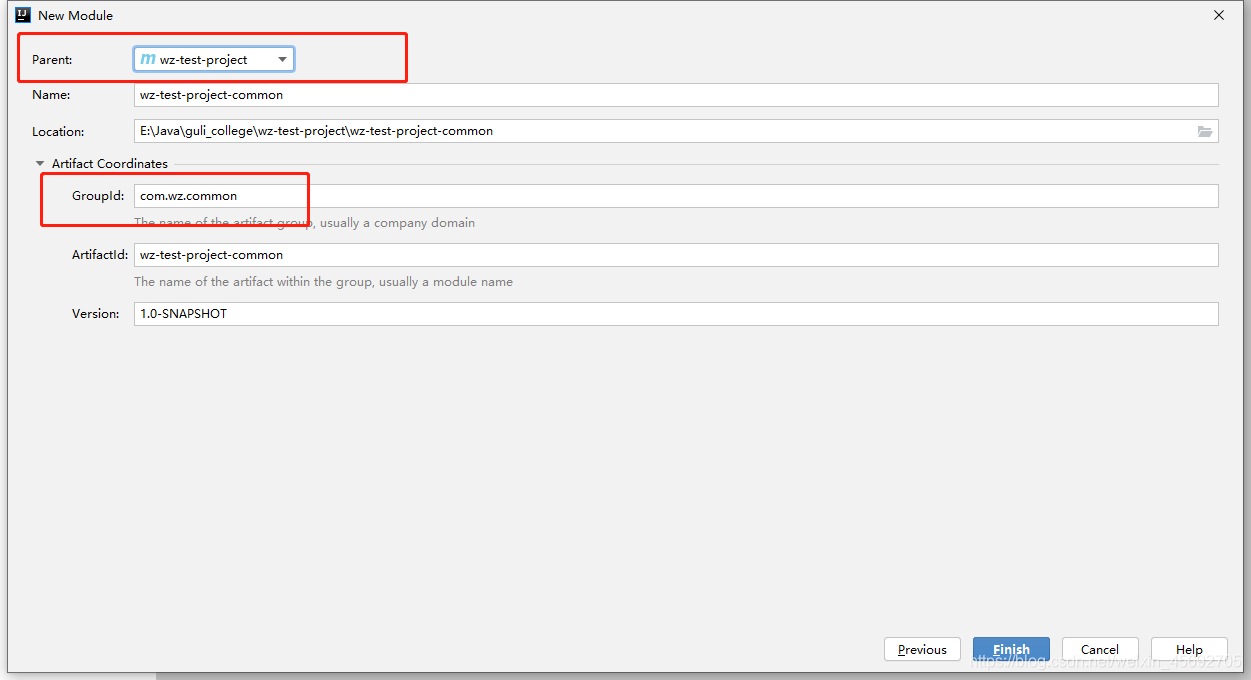This screenshot has width=1251, height=680.
Task: Cancel the New Module dialog
Action: click(x=1100, y=649)
